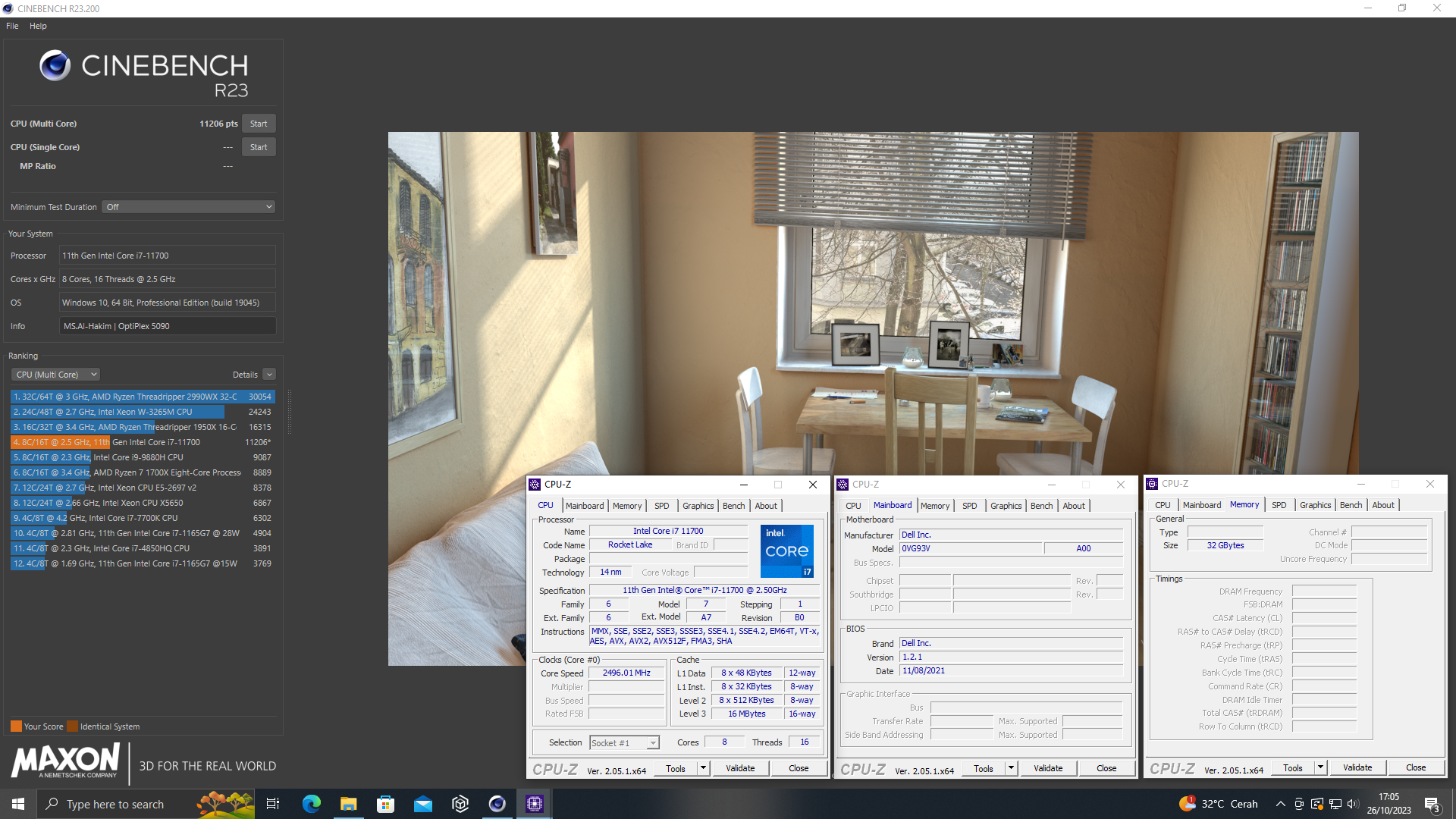Screen dimensions: 1456x819
Task: Open Socket #1 selection dropdown in CPU-Z
Action: pos(625,743)
